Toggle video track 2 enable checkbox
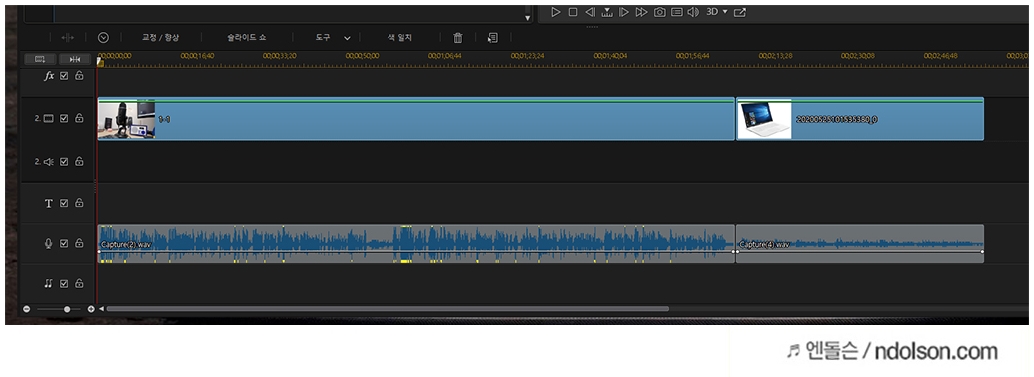Viewport: 1034px width, 377px height. tap(64, 119)
